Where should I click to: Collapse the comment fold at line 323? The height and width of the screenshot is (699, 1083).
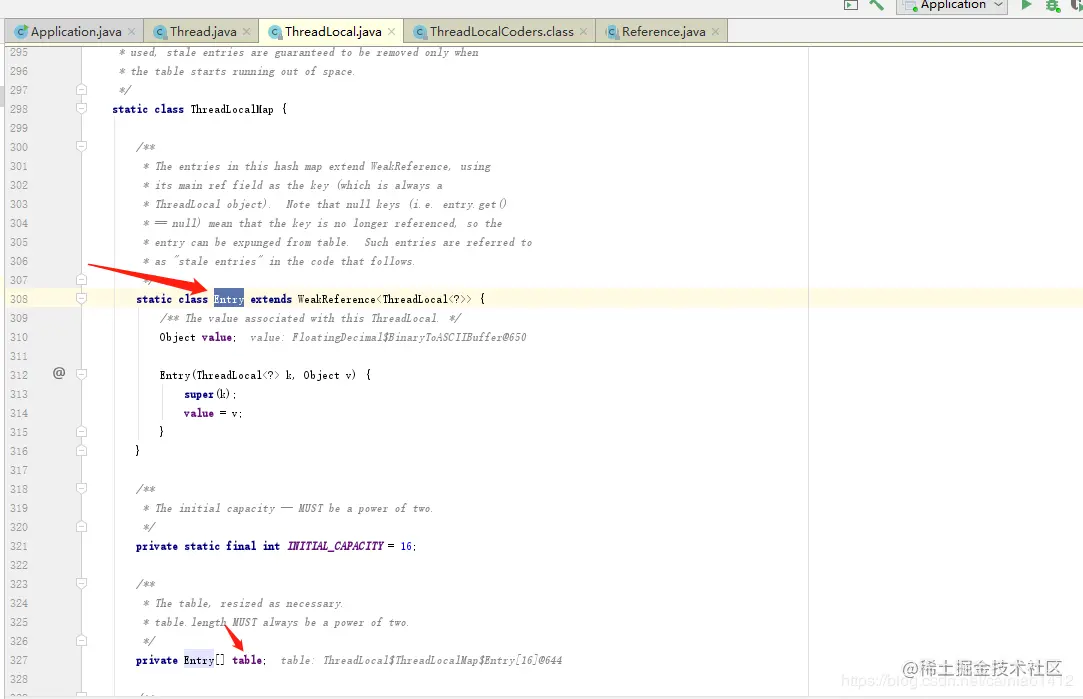point(82,584)
